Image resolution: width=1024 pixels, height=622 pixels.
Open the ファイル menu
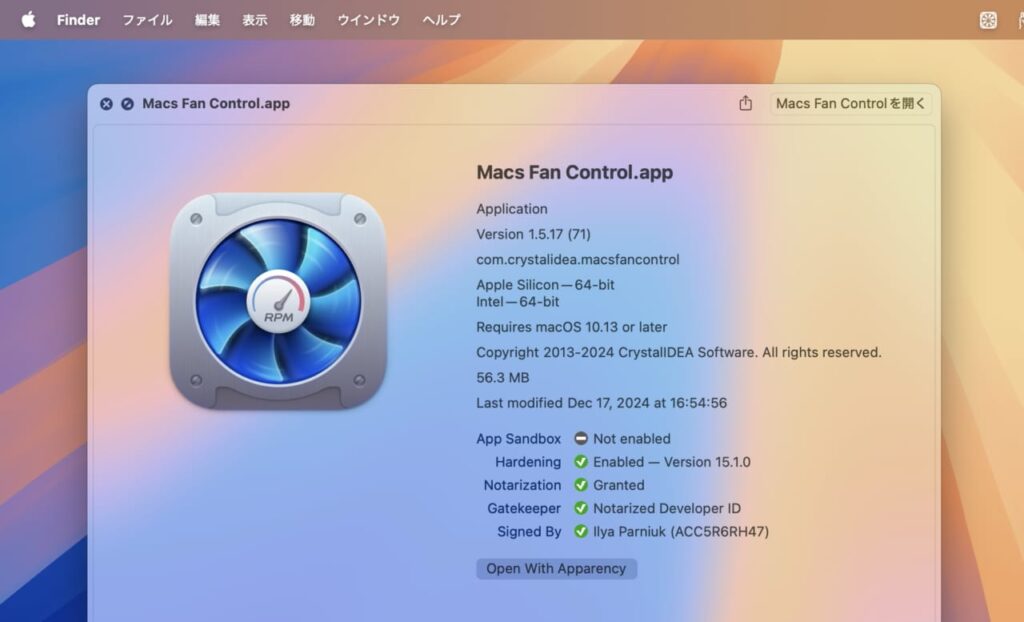(147, 19)
